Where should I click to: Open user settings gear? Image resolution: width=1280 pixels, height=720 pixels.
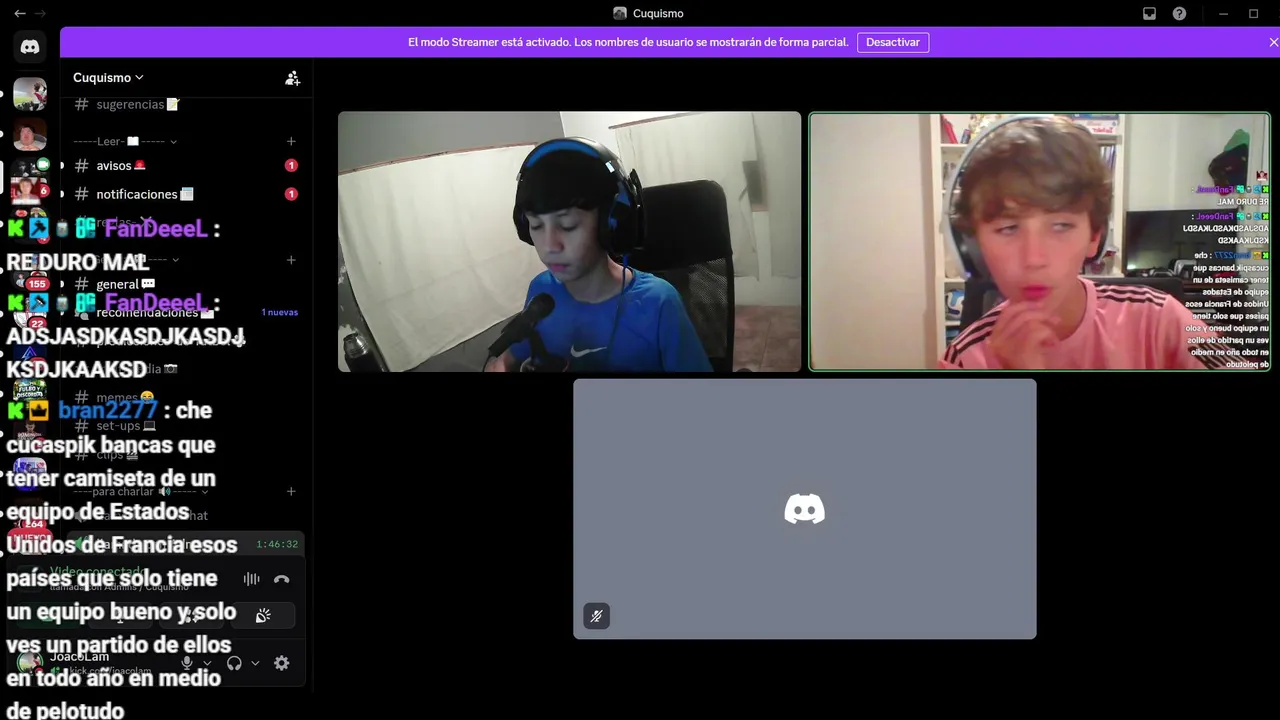[282, 663]
